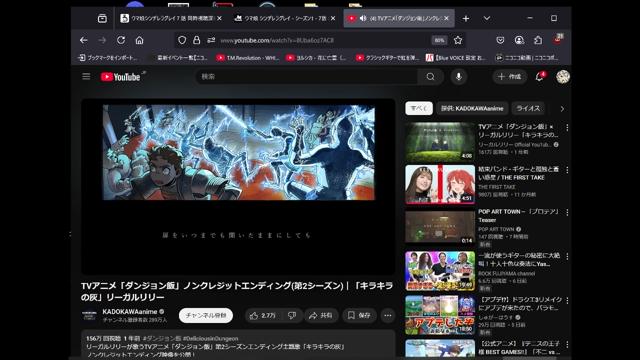Image resolution: width=640 pixels, height=360 pixels.
Task: Open the KADOKAWAanime channel name link
Action: 129,311
